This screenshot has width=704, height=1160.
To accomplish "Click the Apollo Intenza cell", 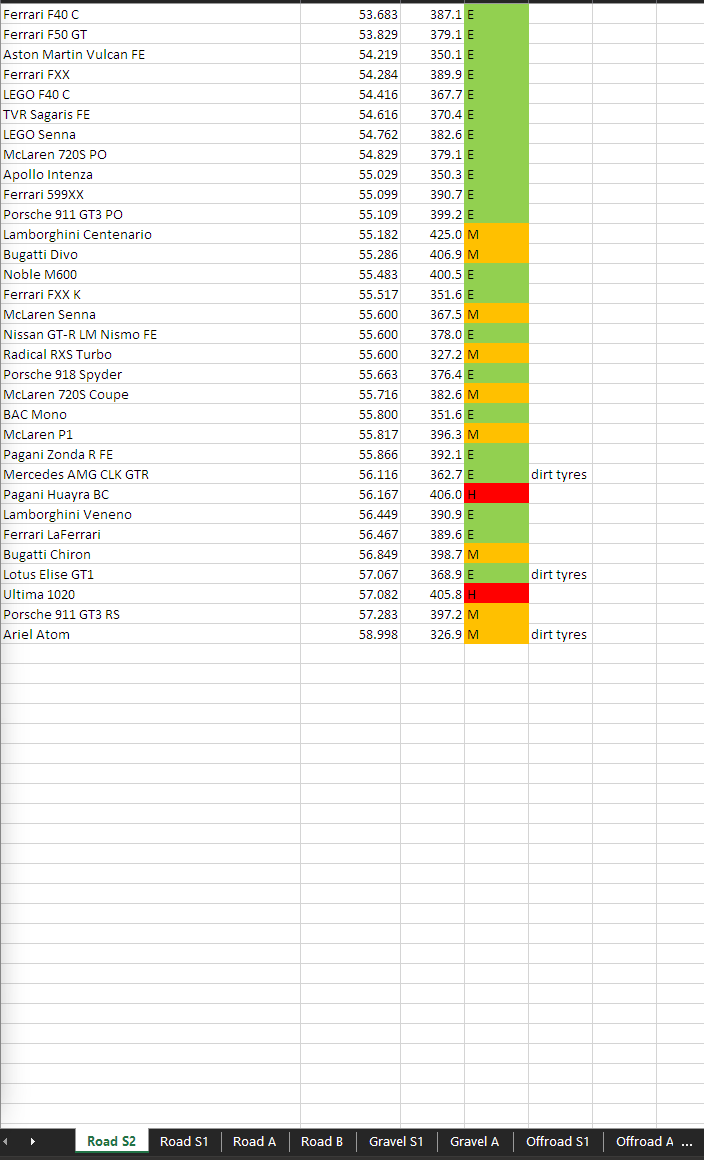I will point(151,174).
